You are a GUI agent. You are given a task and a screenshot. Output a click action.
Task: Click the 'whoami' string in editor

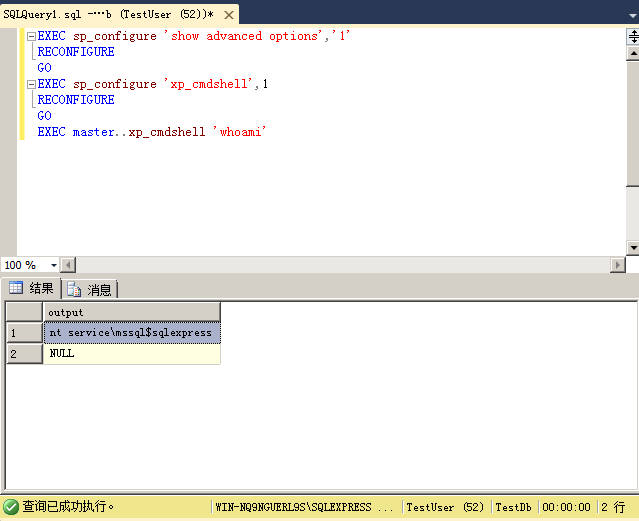[240, 132]
